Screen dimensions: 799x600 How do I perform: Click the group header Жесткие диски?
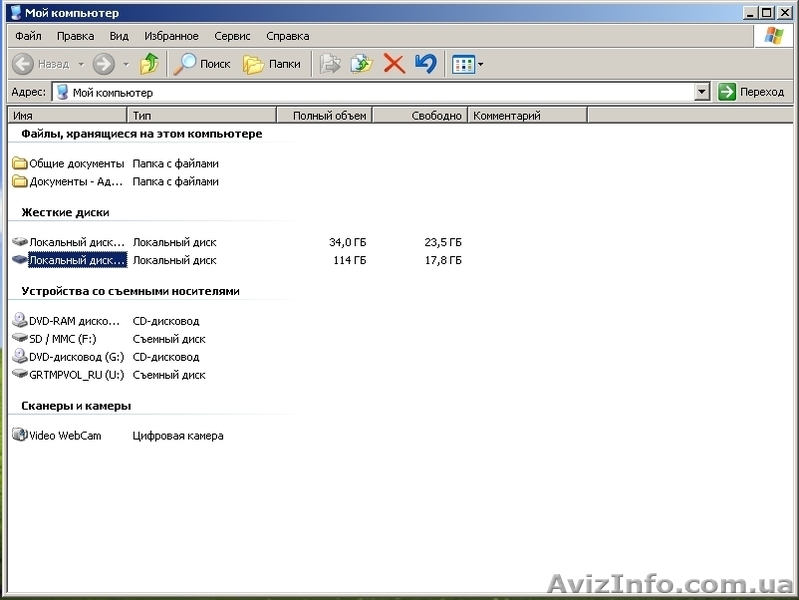65,213
